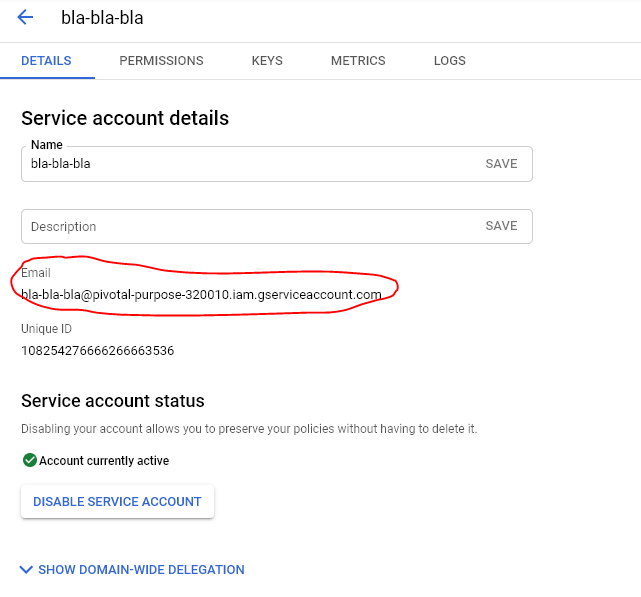Save the service account name
Screen dimensions: 641x597
coord(501,164)
